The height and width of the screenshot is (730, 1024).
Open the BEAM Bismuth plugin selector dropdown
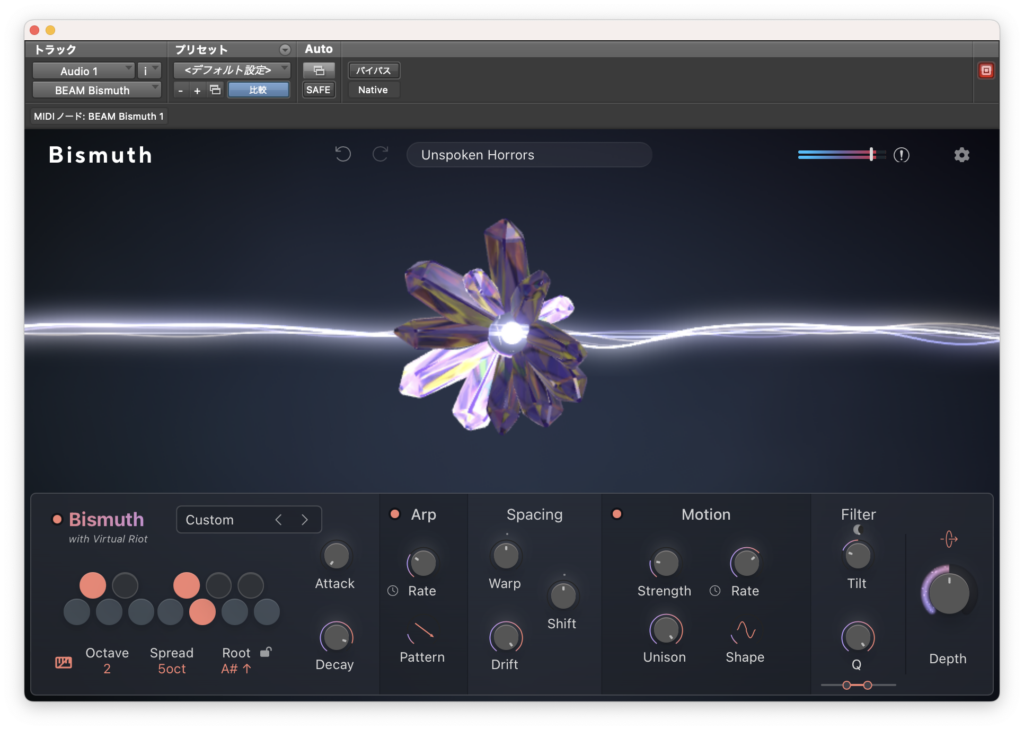[97, 90]
